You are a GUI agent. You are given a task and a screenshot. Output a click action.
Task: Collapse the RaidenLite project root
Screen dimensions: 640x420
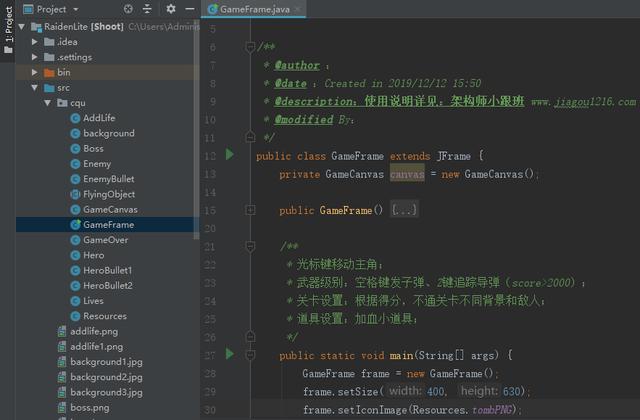22,27
